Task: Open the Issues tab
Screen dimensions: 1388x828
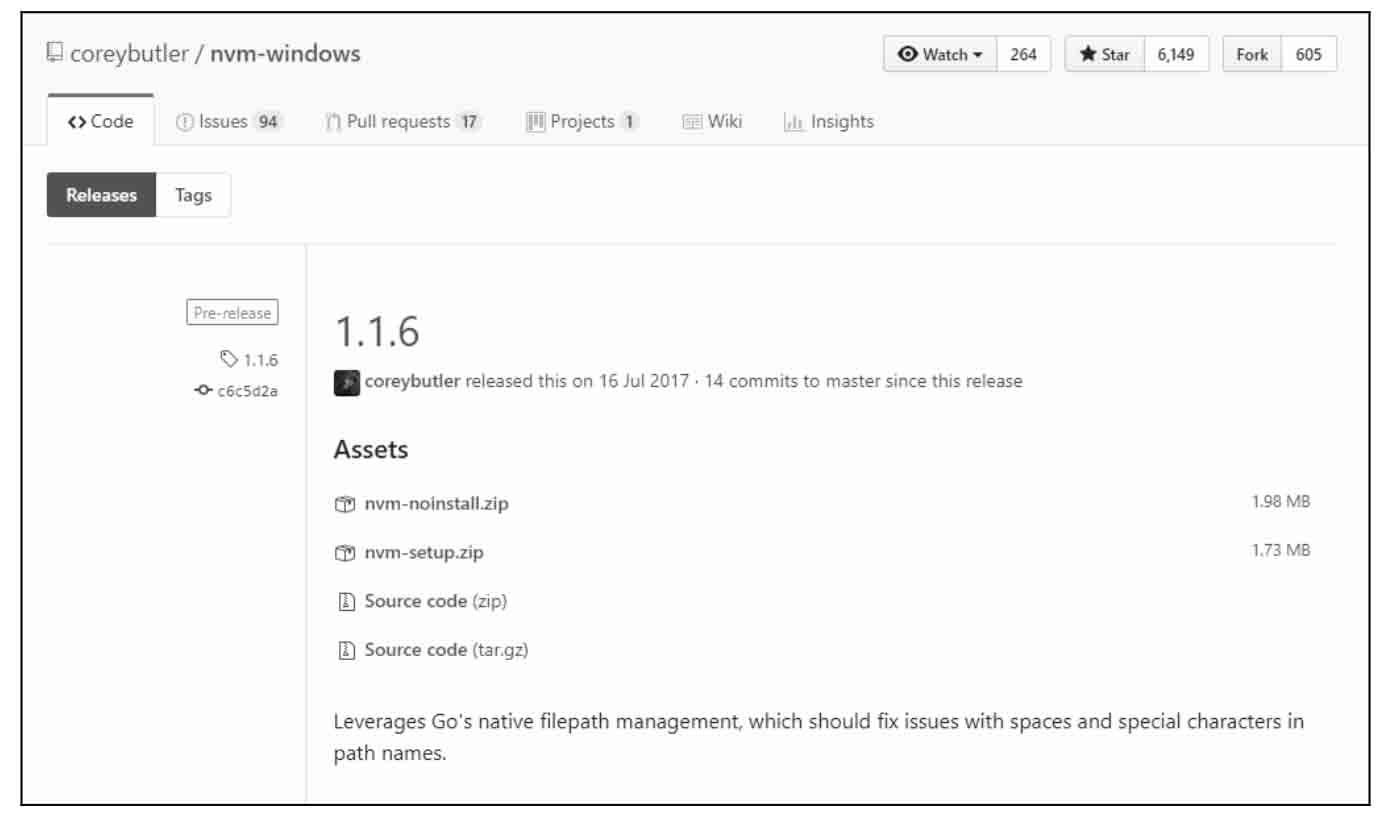Action: (229, 122)
